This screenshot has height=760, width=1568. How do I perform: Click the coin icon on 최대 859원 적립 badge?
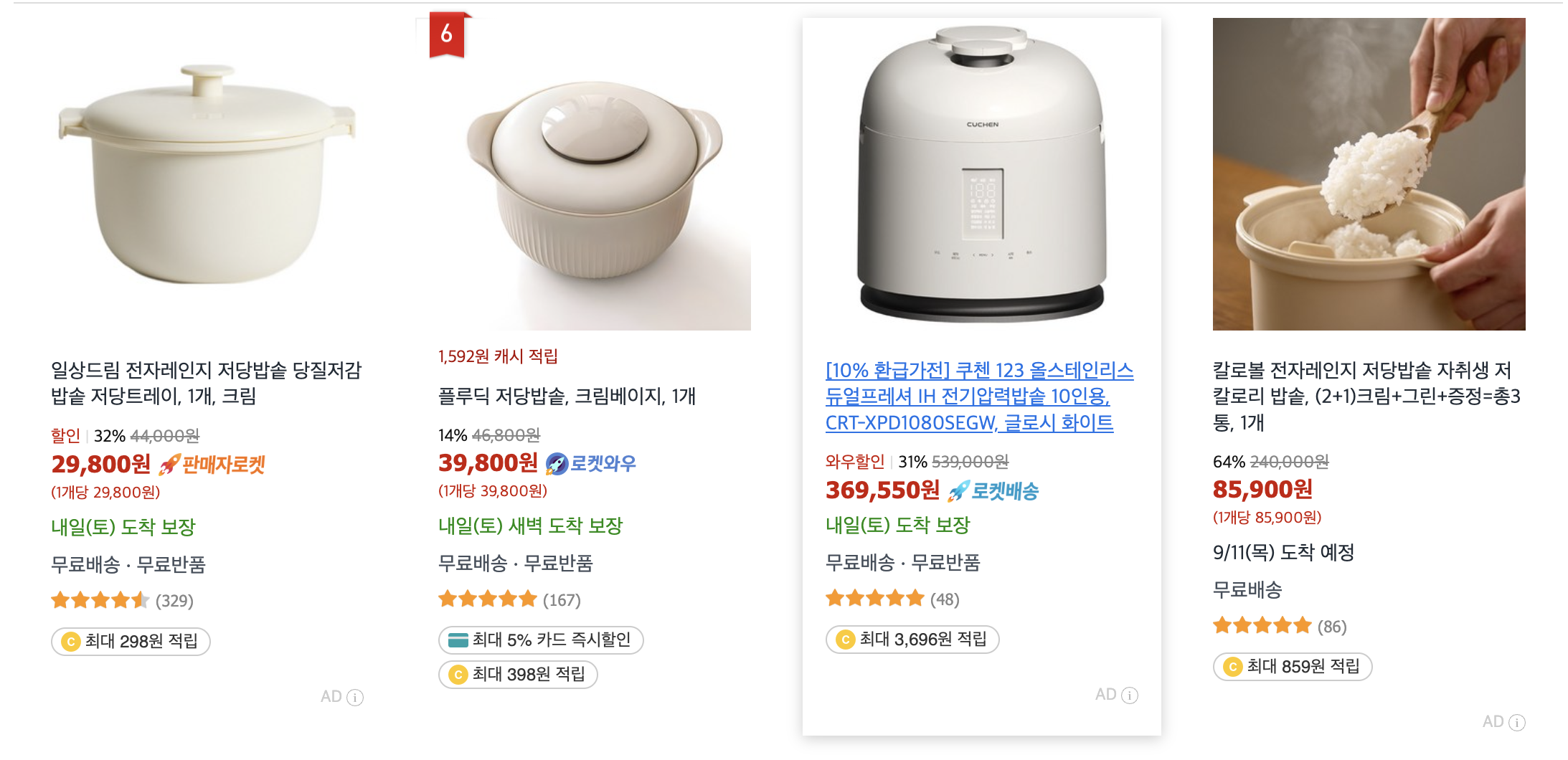pyautogui.click(x=1232, y=667)
